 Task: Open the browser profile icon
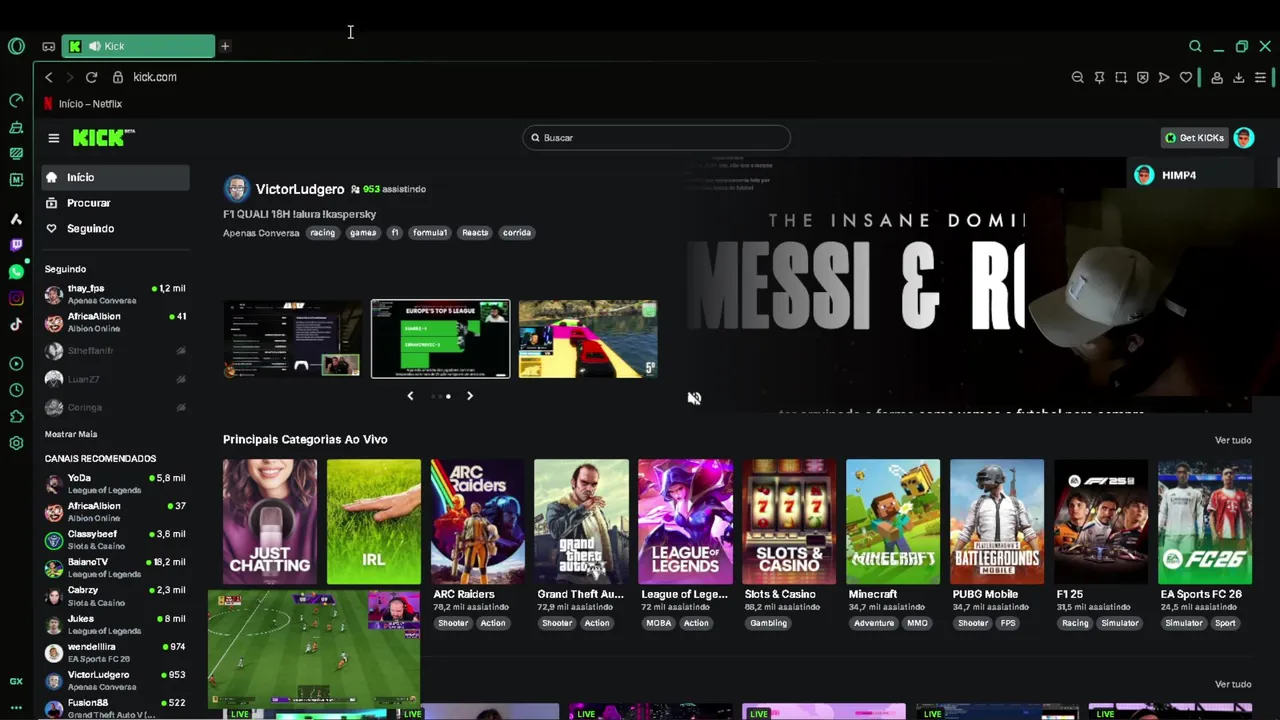tap(1217, 77)
